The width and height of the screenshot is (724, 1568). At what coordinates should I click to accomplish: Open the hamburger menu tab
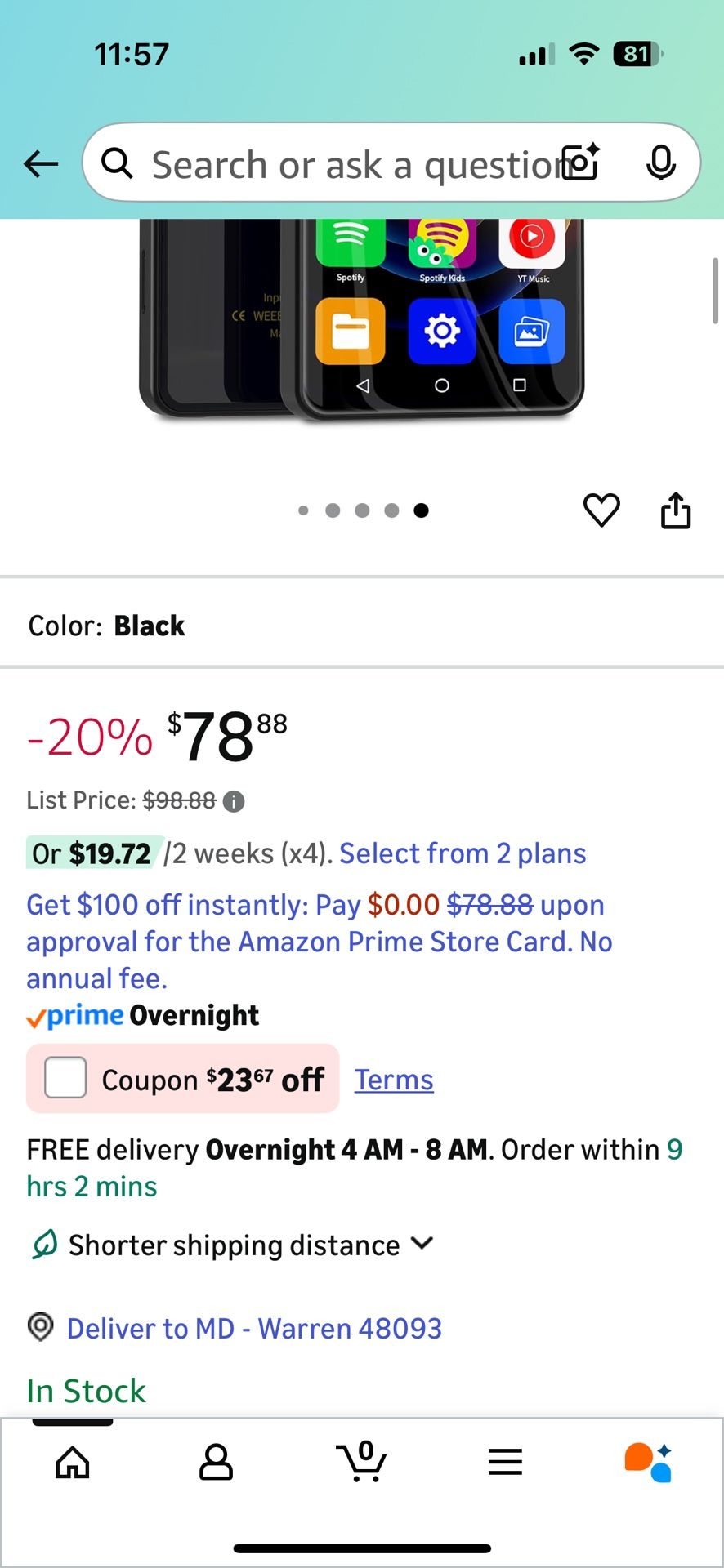(505, 1461)
